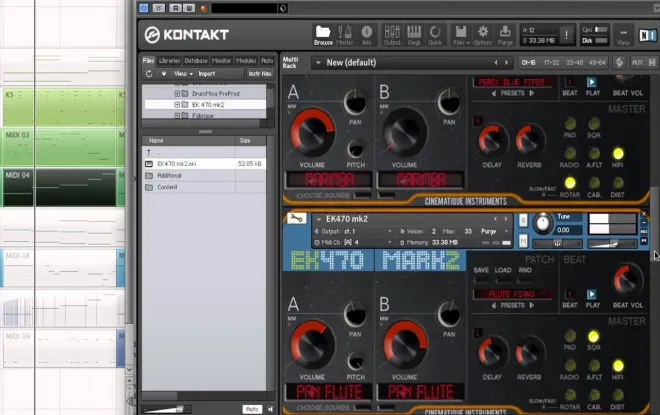
Task: Mute the EK470 mk2 instrument
Action: pyautogui.click(x=523, y=241)
